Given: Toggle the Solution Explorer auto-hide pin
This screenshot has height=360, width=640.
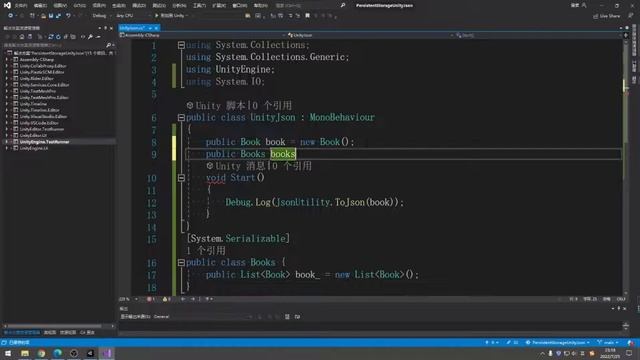Looking at the screenshot, I should 105,28.
